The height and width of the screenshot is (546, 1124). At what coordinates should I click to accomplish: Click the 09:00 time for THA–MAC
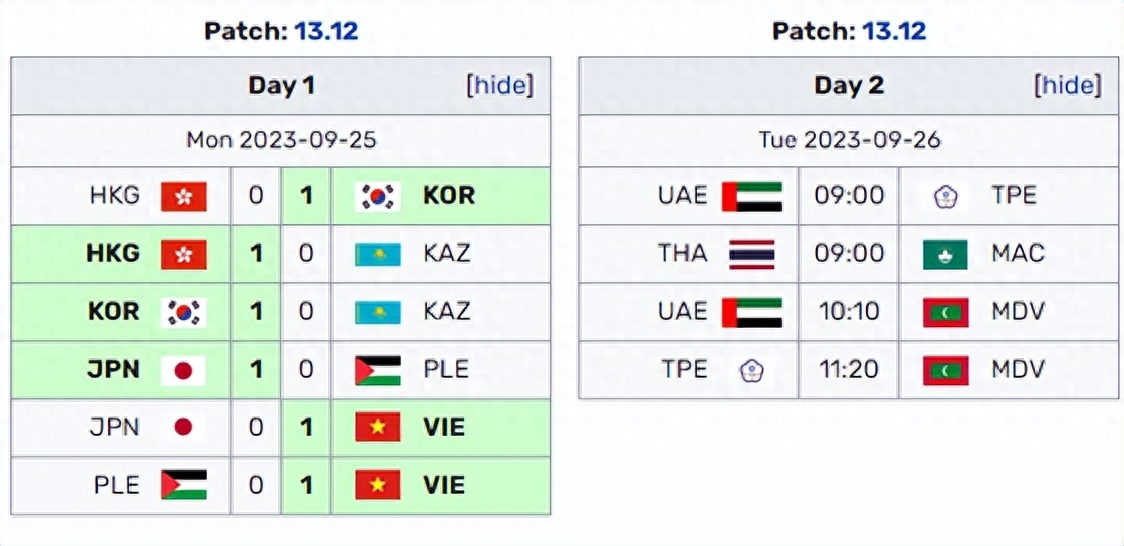pos(848,254)
